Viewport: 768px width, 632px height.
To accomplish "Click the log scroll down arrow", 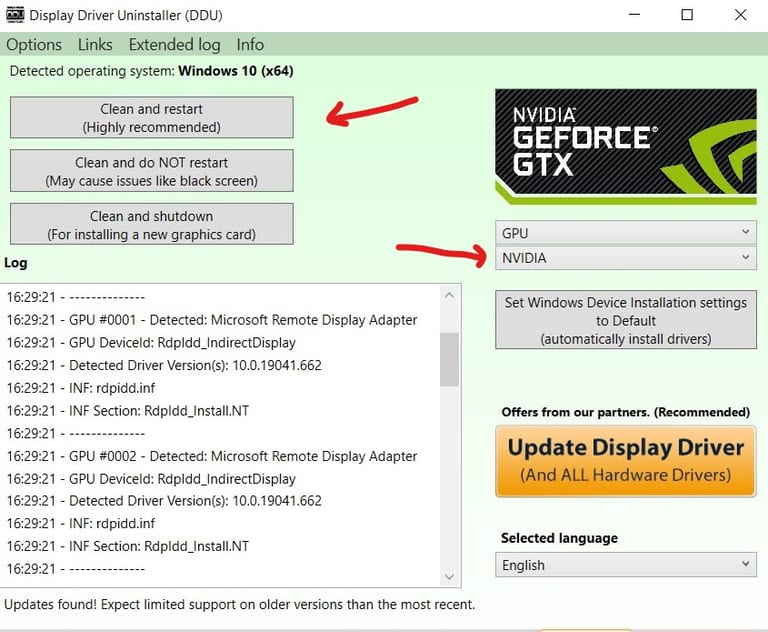I will click(x=450, y=576).
